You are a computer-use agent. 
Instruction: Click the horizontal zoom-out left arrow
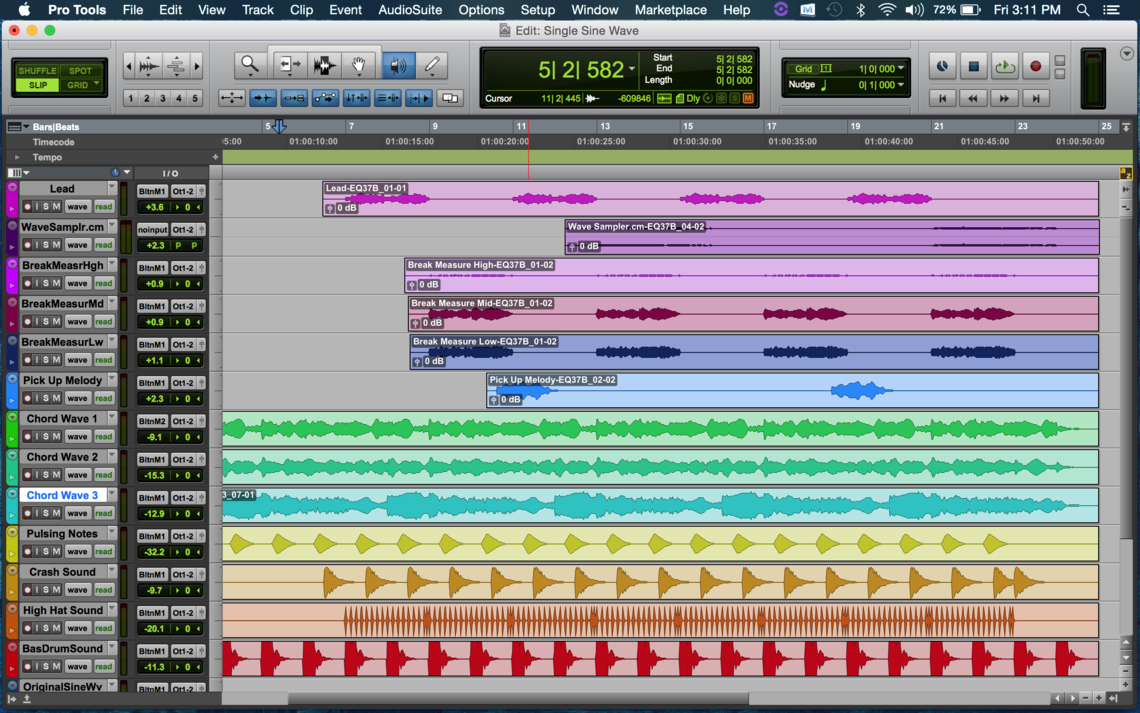129,66
